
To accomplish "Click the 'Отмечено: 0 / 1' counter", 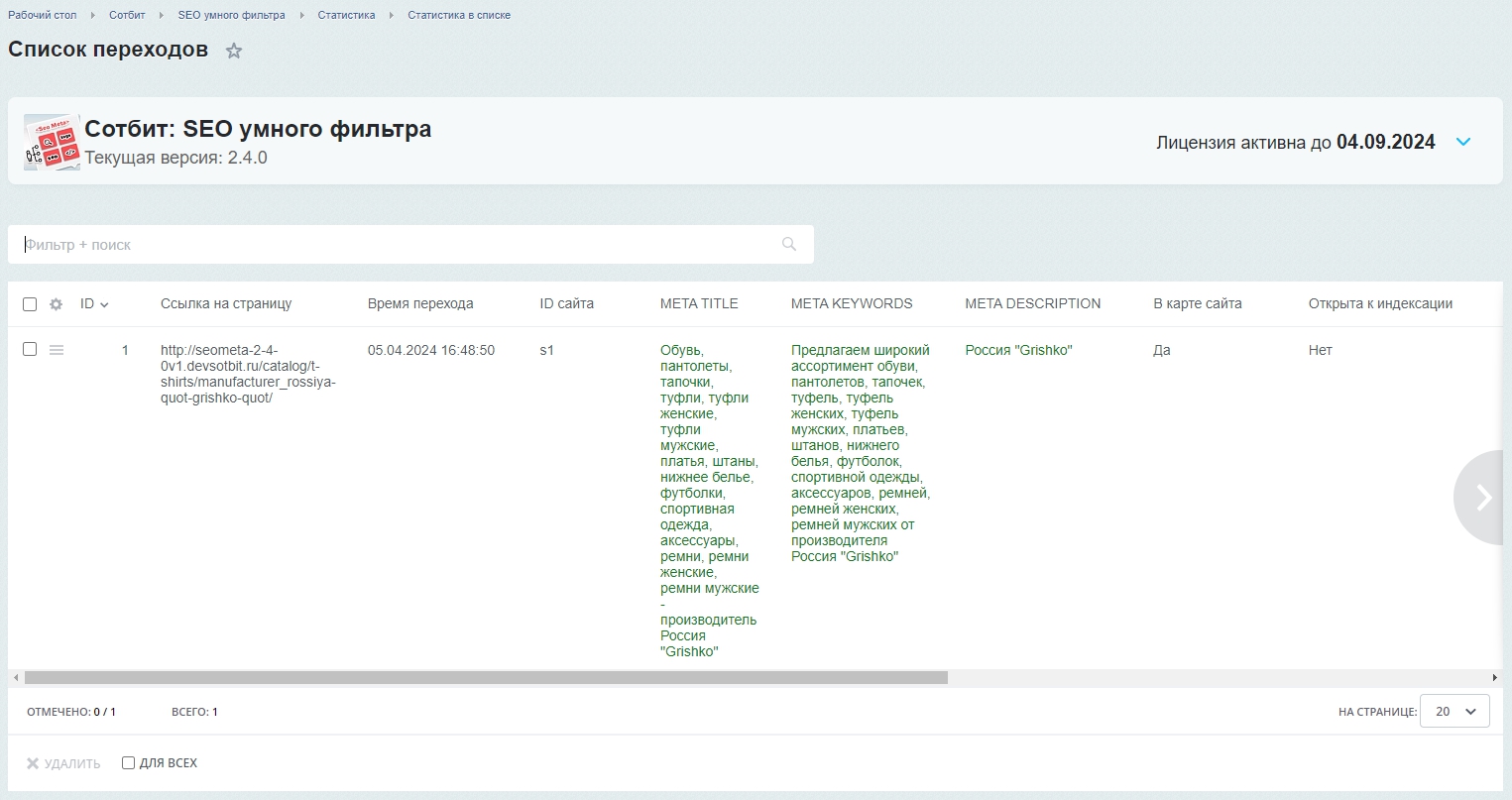I will (71, 712).
